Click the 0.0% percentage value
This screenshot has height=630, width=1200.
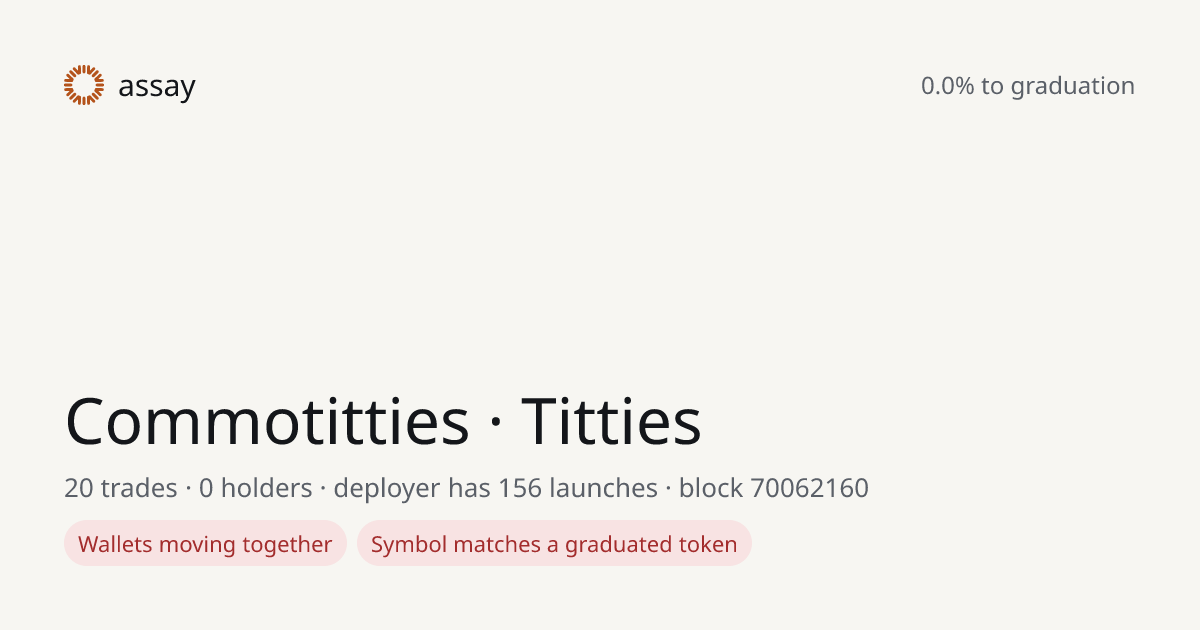(x=947, y=86)
